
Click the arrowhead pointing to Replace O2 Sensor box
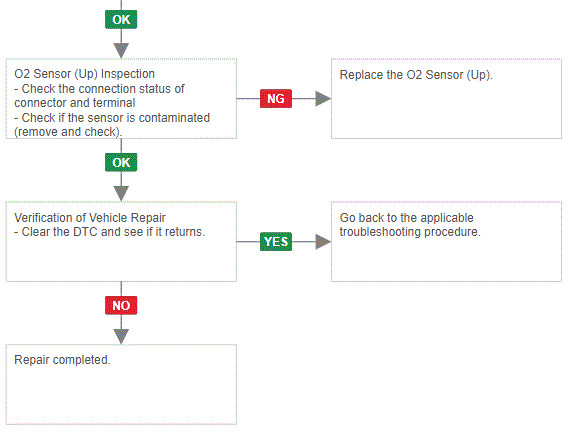323,98
